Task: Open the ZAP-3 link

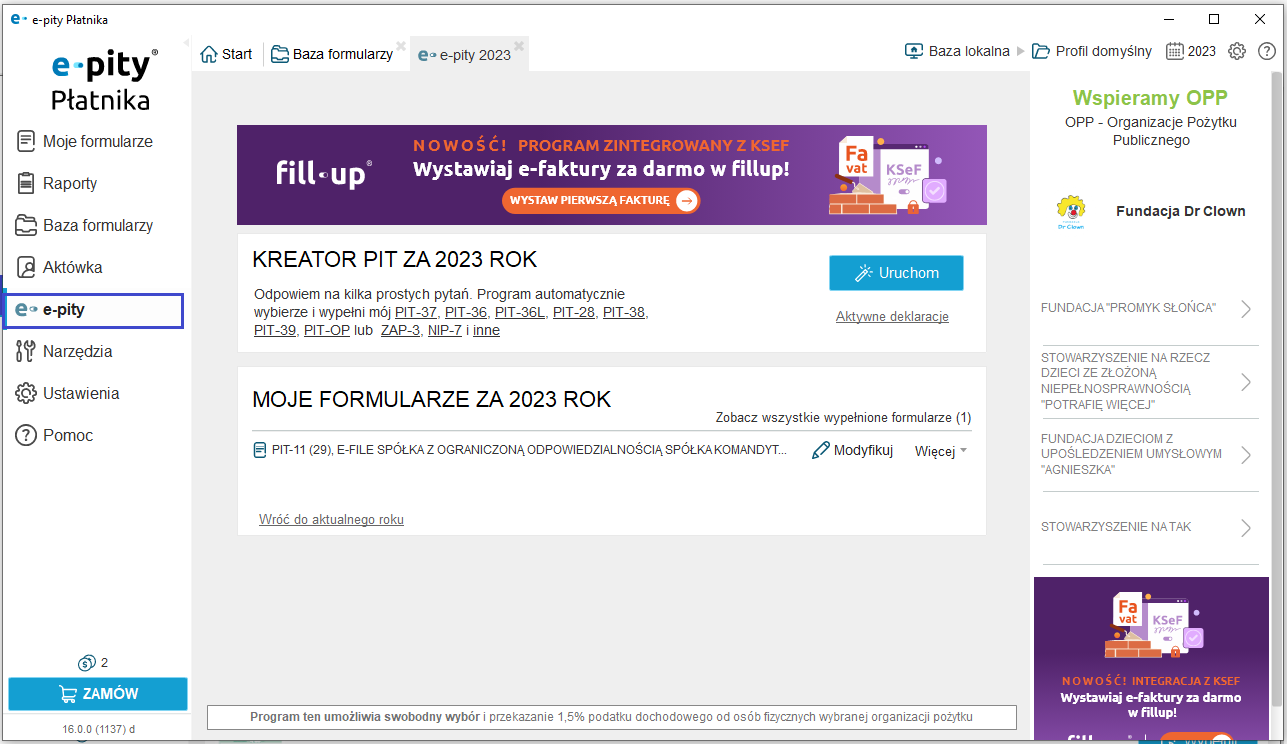Action: click(400, 330)
